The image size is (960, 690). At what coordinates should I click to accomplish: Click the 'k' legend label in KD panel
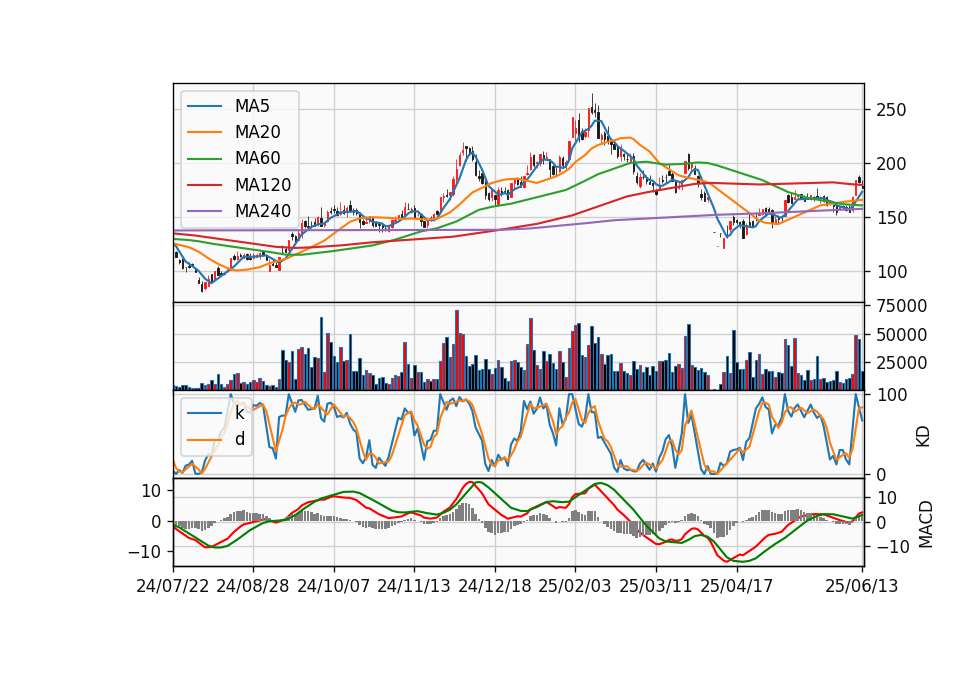pos(239,413)
